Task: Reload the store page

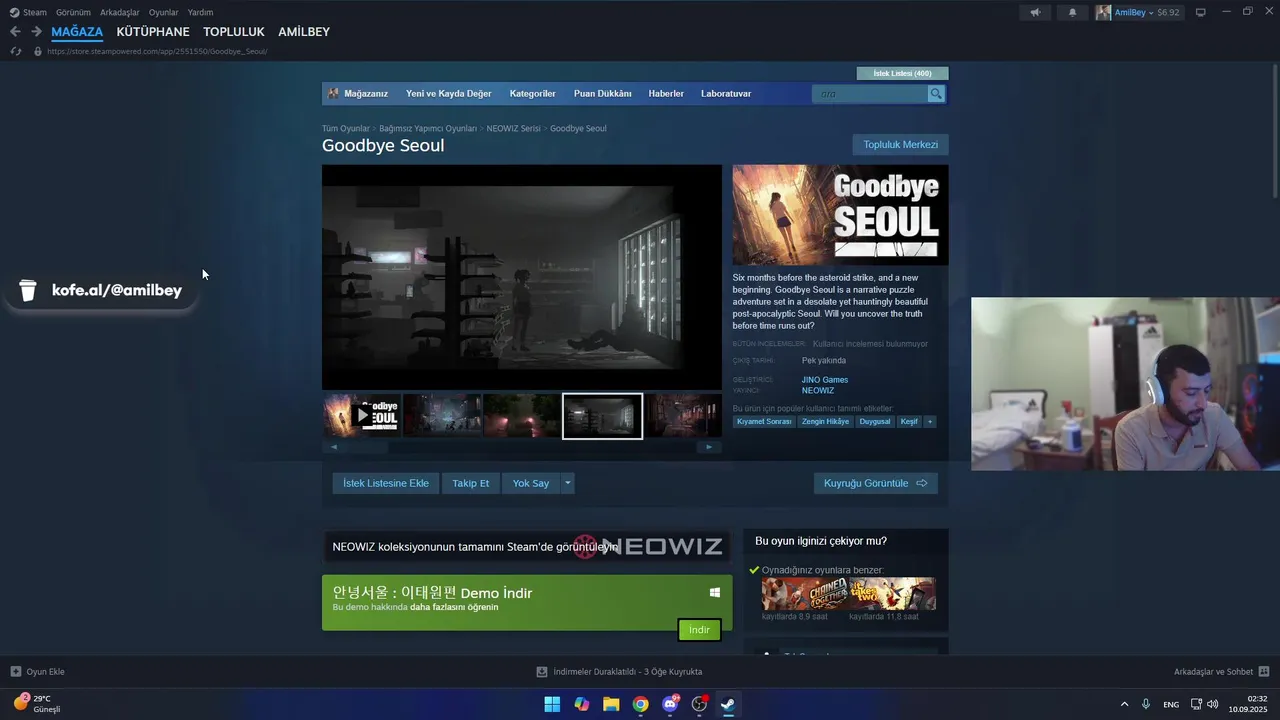Action: click(15, 51)
